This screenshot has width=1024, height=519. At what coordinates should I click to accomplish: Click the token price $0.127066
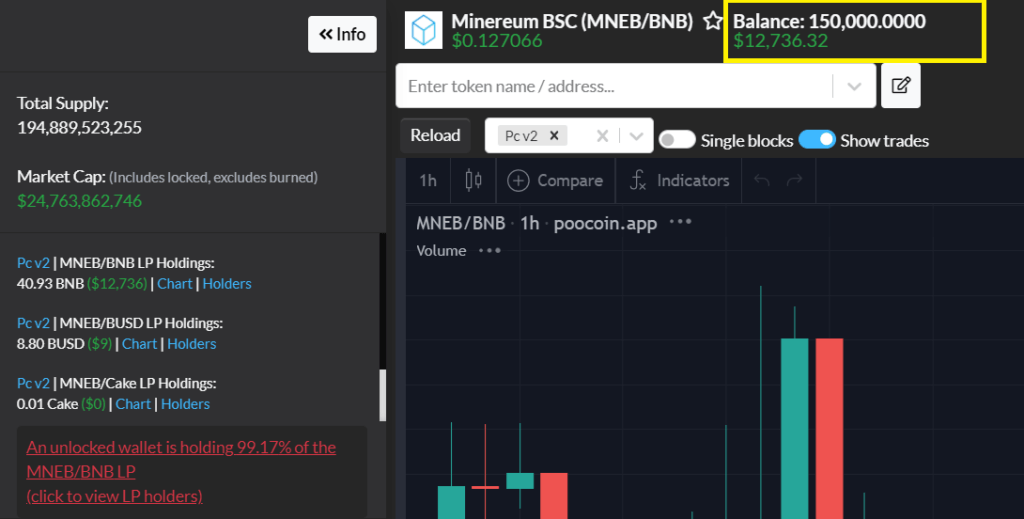(497, 40)
